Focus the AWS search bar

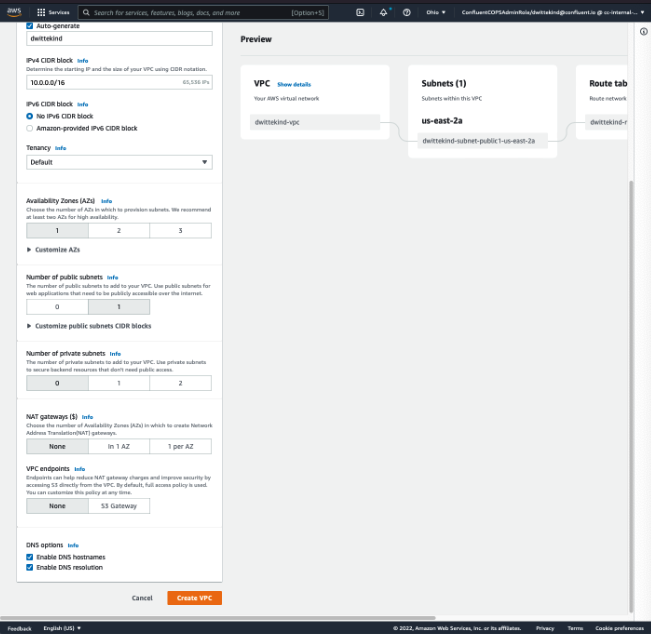pyautogui.click(x=203, y=12)
